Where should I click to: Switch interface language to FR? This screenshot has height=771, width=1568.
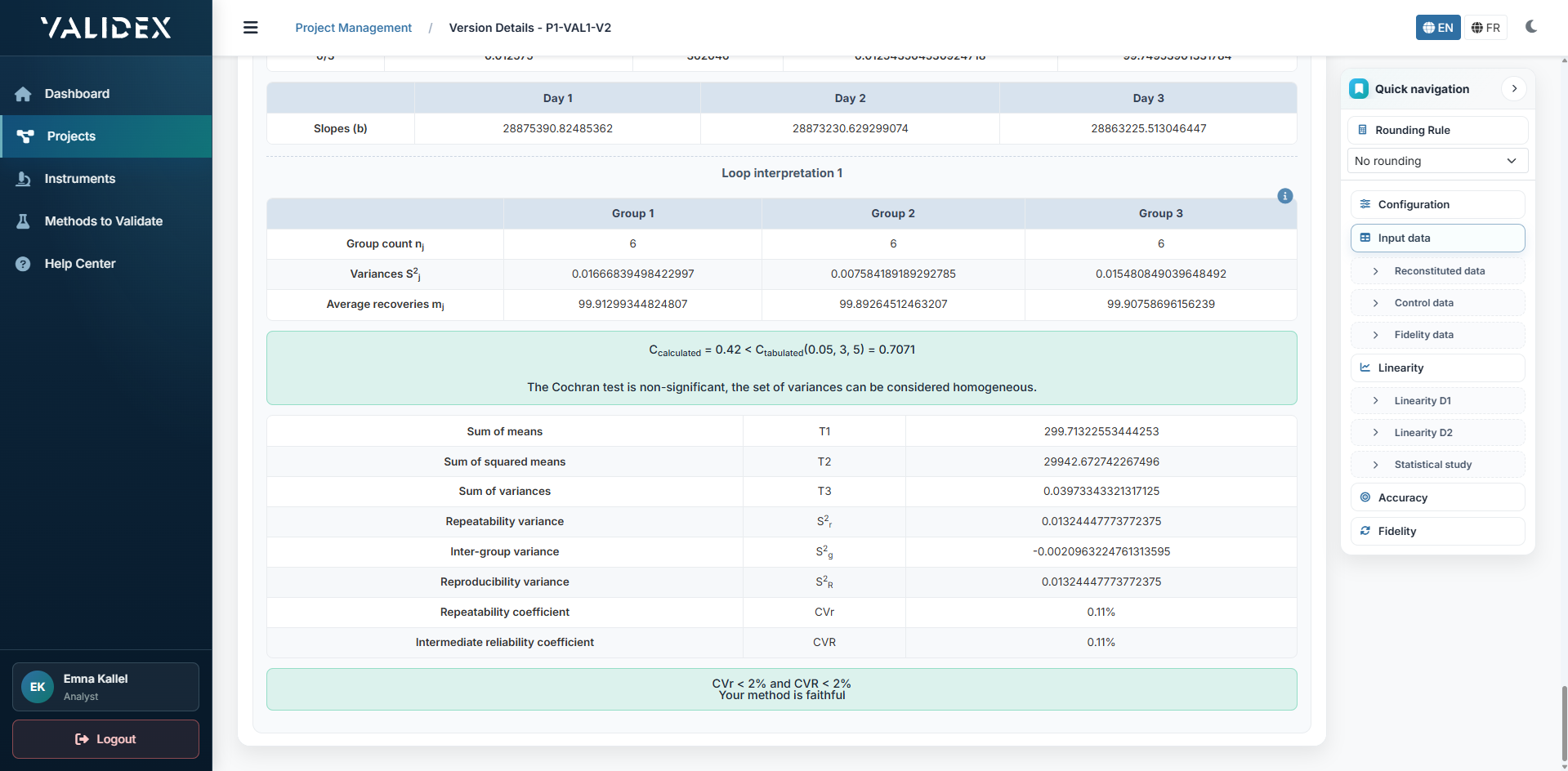pyautogui.click(x=1485, y=27)
